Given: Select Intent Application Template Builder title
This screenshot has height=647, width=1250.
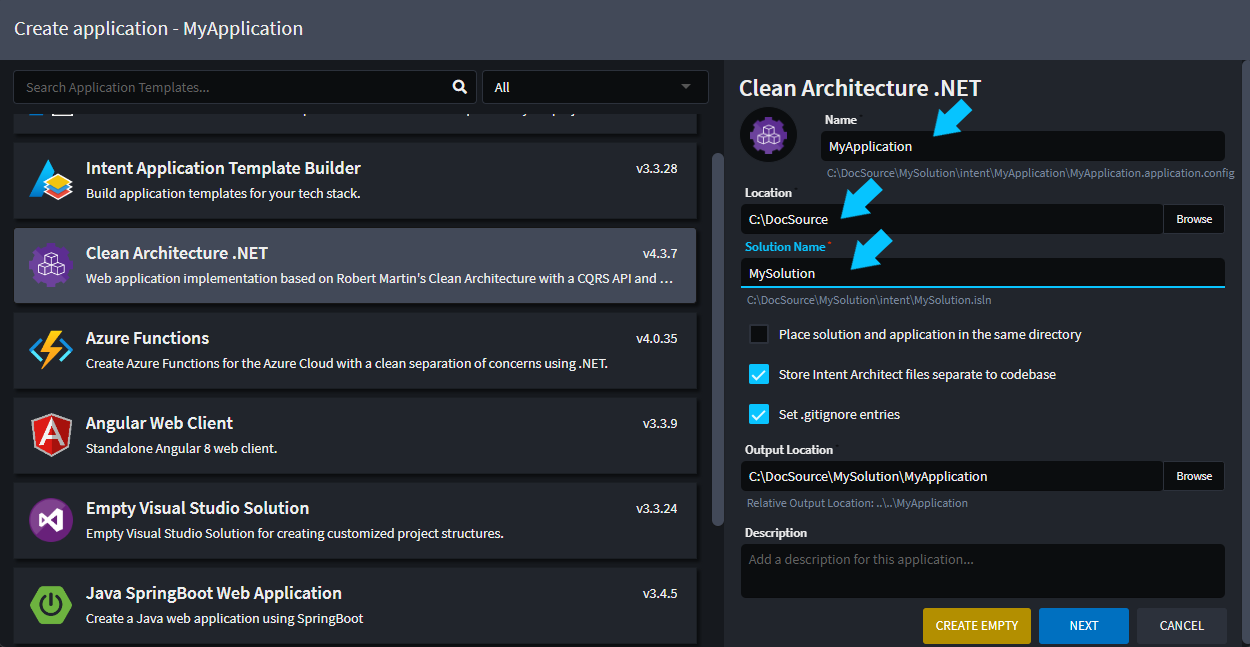Looking at the screenshot, I should (x=224, y=168).
